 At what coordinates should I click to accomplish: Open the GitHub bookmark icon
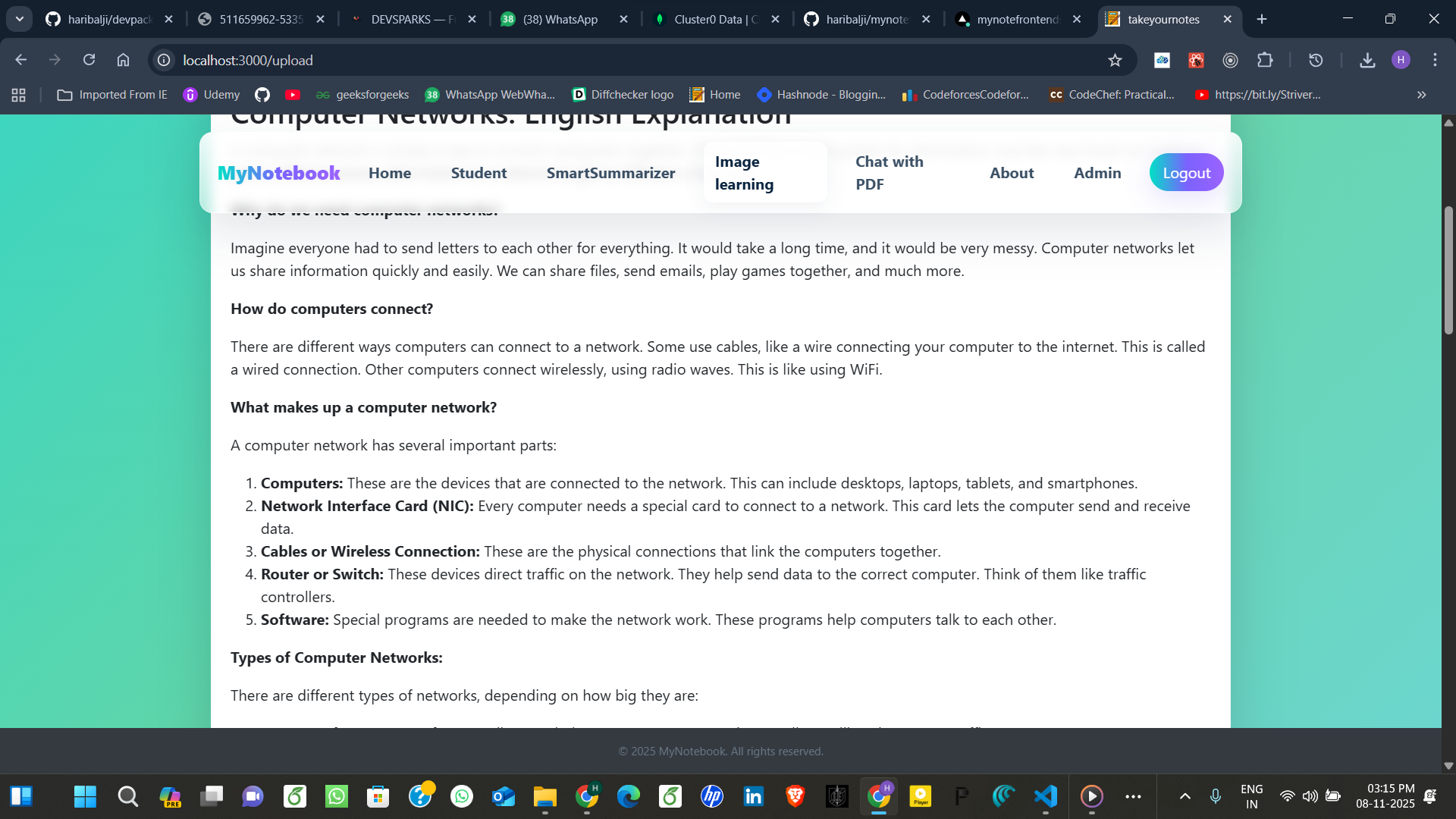point(262,95)
